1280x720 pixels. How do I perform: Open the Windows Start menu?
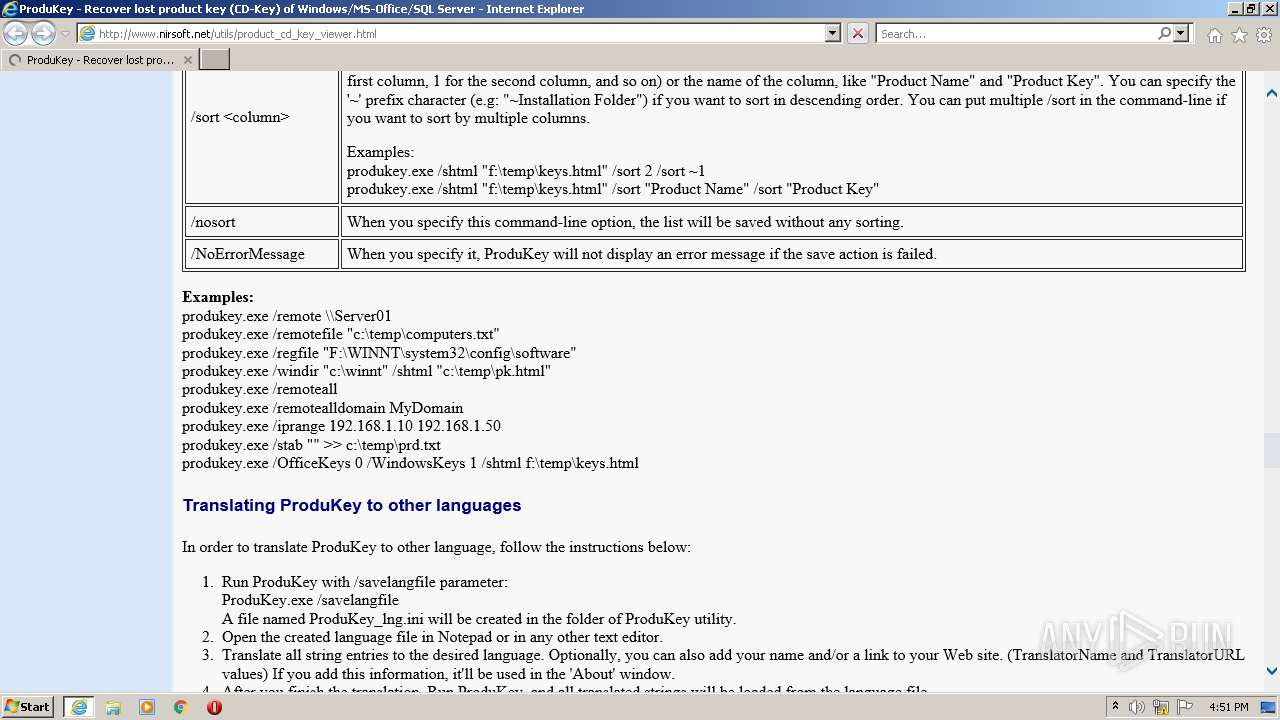pos(27,707)
